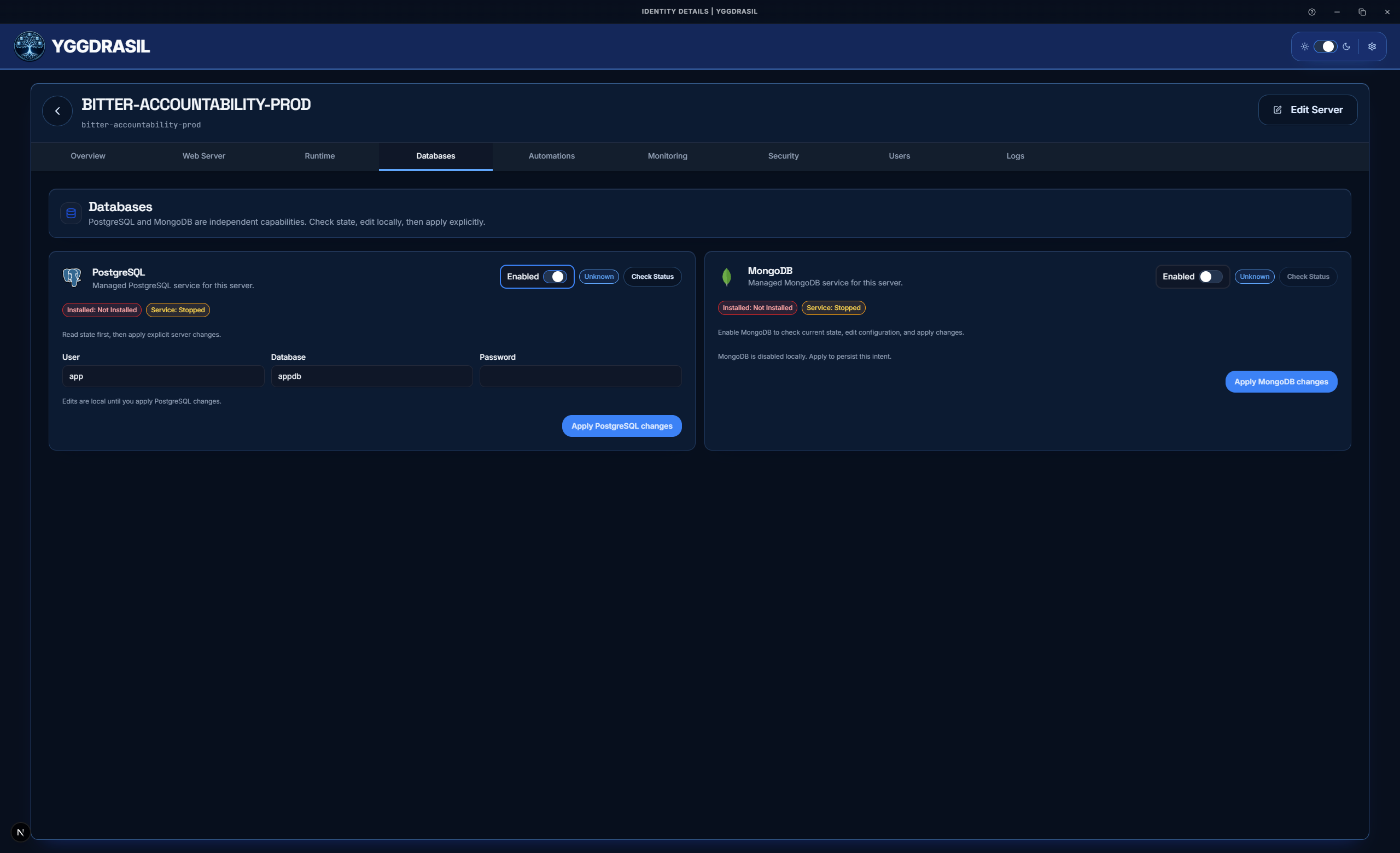Disable the PostgreSQL Enabled toggle

(x=556, y=277)
